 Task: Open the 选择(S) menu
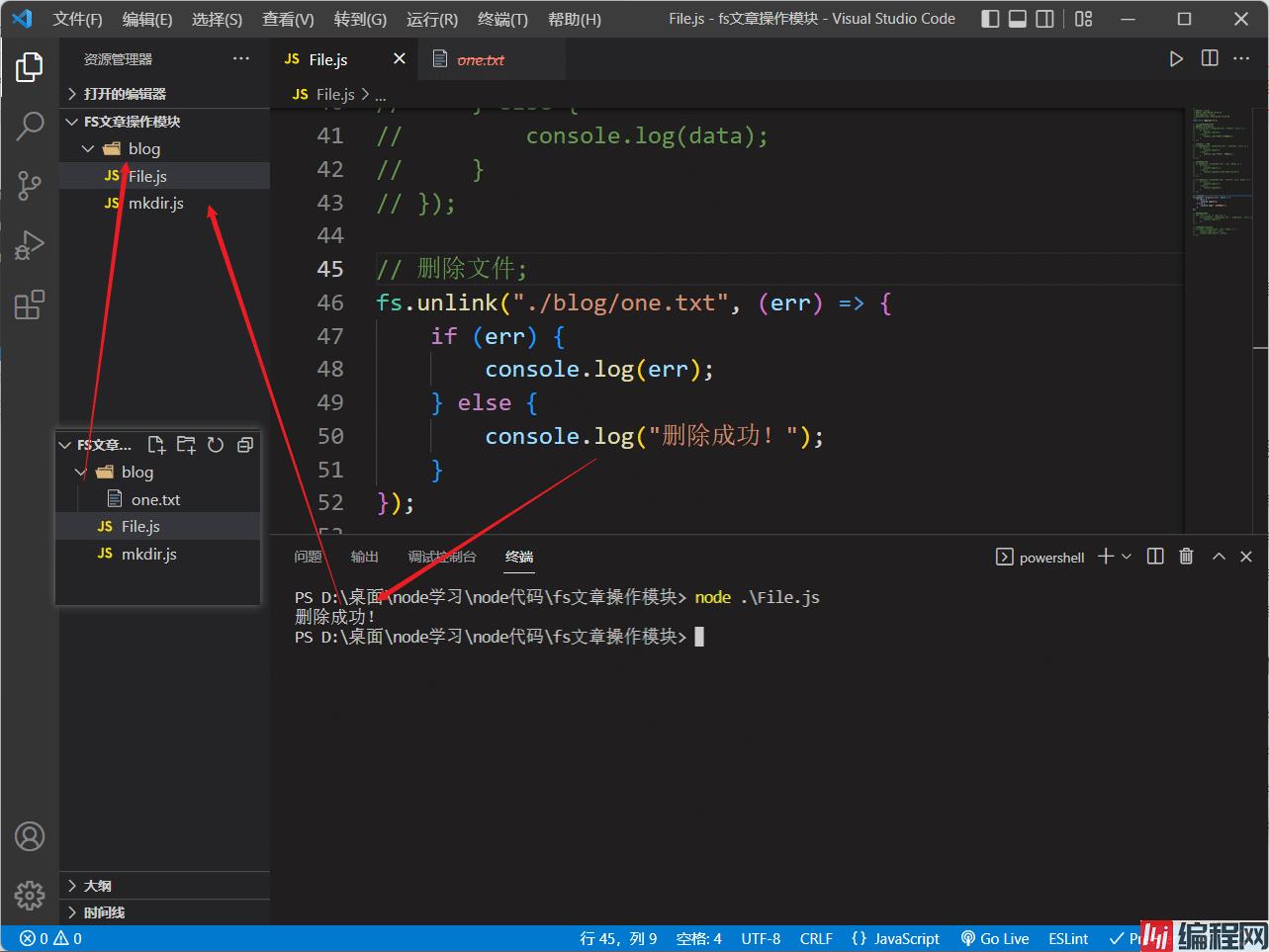click(x=217, y=19)
